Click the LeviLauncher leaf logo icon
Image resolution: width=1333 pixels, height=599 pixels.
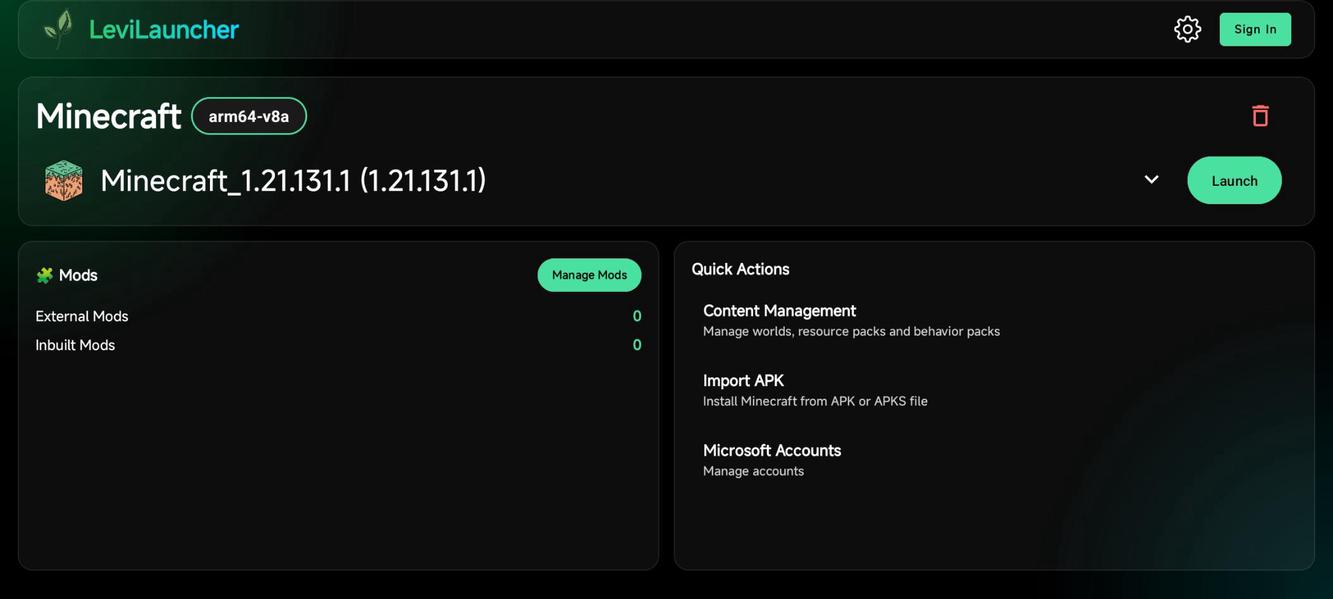click(x=55, y=27)
